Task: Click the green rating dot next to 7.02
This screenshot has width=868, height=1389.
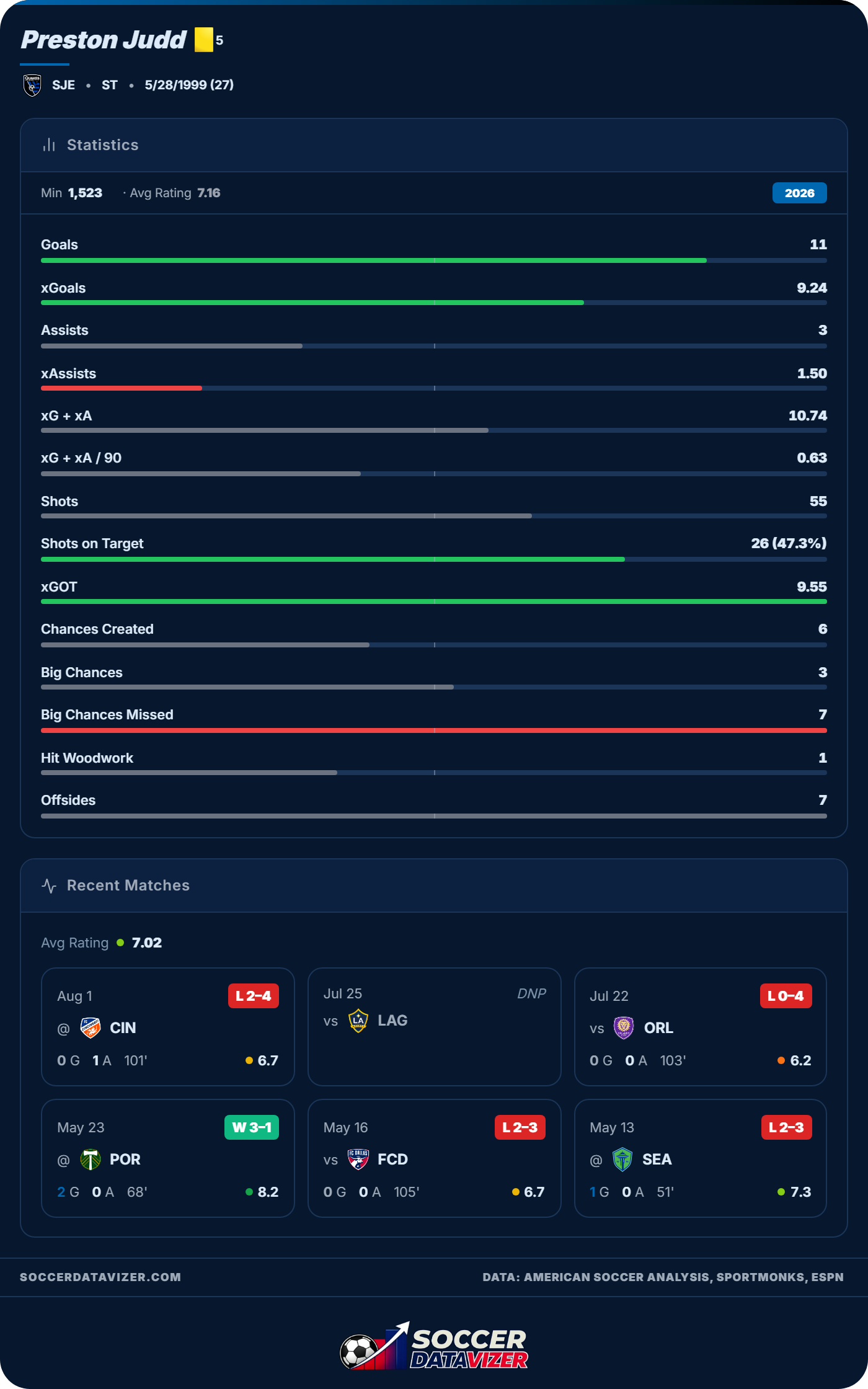Action: point(120,943)
